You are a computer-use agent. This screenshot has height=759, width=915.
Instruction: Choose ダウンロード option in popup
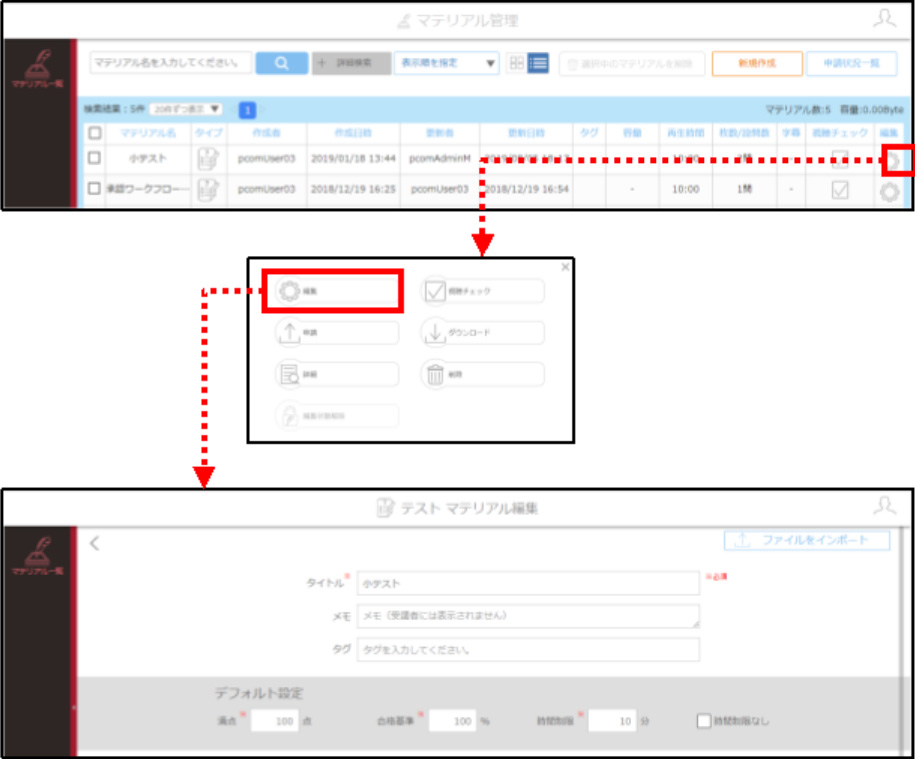(x=483, y=333)
